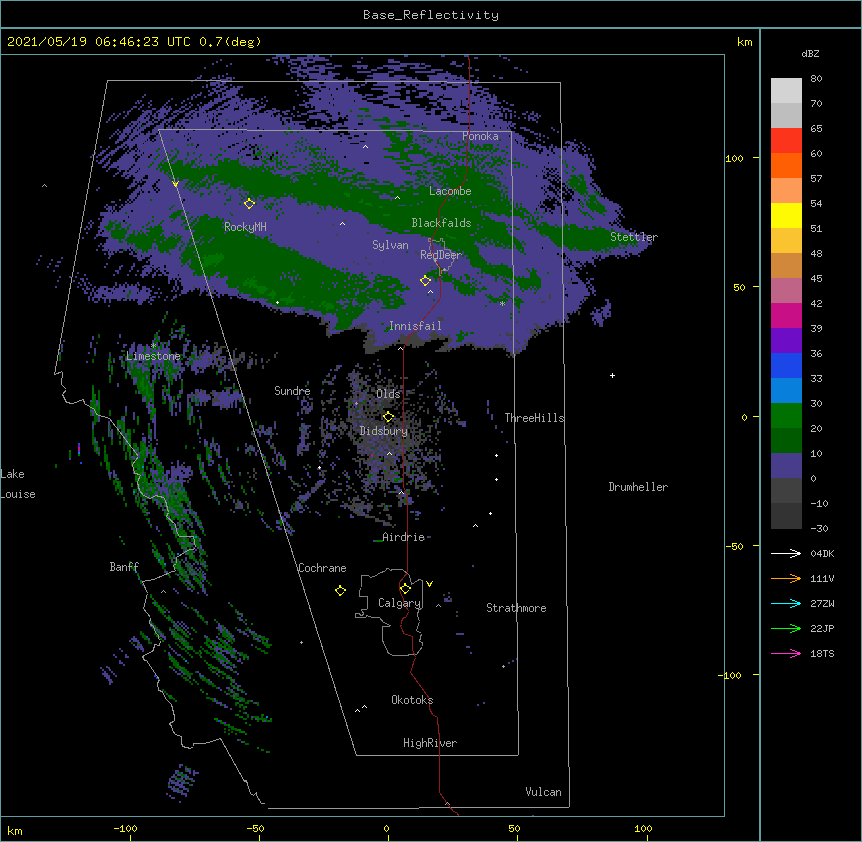Click the Lacombe city label
Viewport: 862px width, 842px height.
point(450,191)
